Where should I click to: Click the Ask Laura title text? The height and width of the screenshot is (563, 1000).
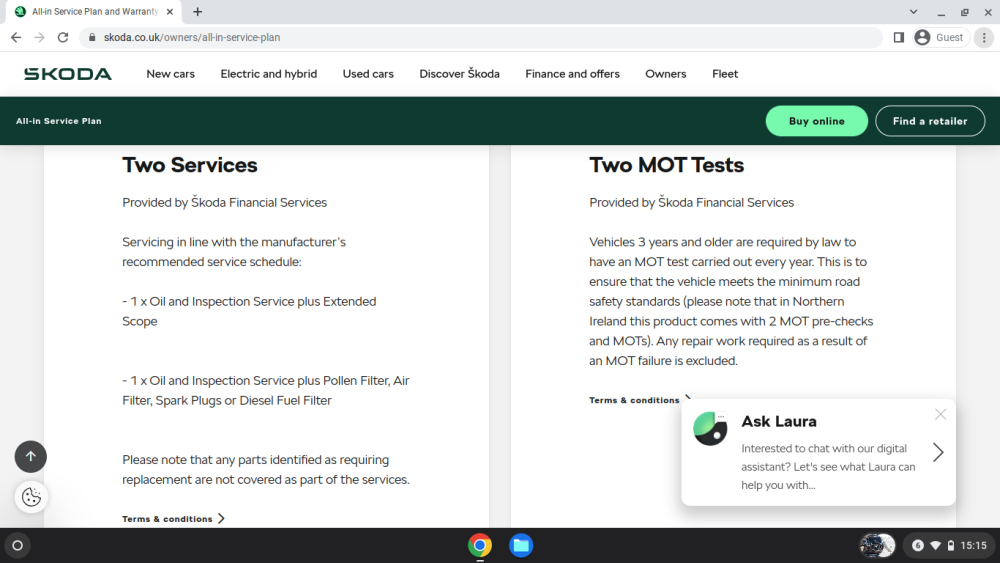[x=779, y=421]
